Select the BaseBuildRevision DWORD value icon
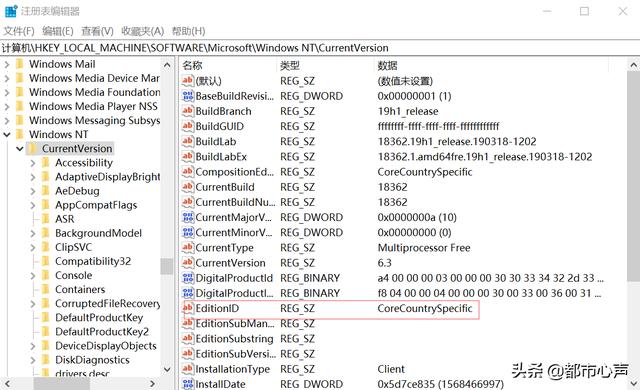 188,96
